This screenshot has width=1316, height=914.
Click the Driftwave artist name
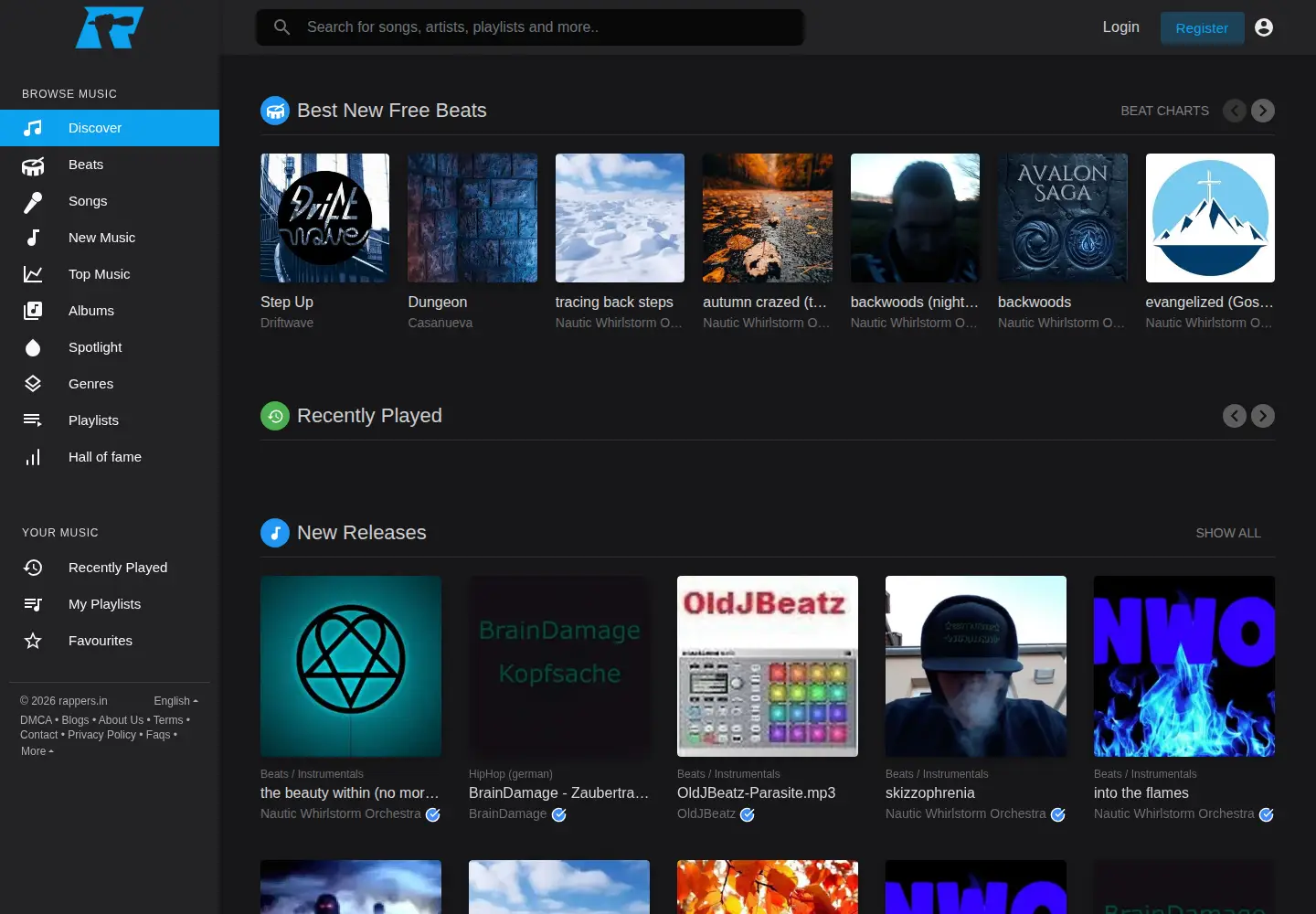287,323
